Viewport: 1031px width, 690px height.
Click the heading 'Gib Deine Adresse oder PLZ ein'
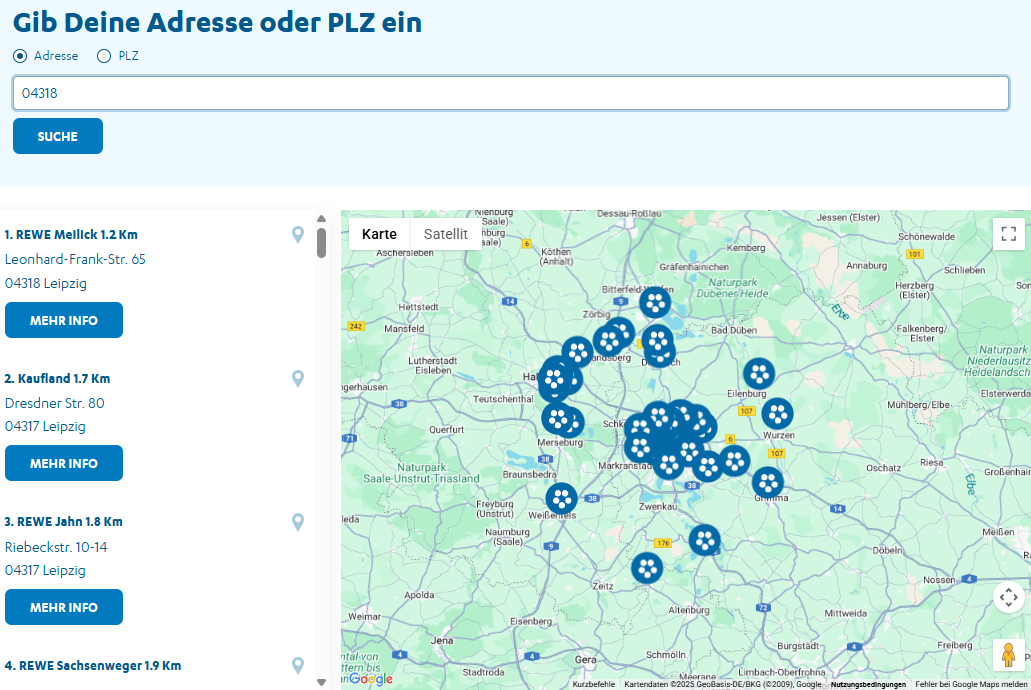point(217,22)
